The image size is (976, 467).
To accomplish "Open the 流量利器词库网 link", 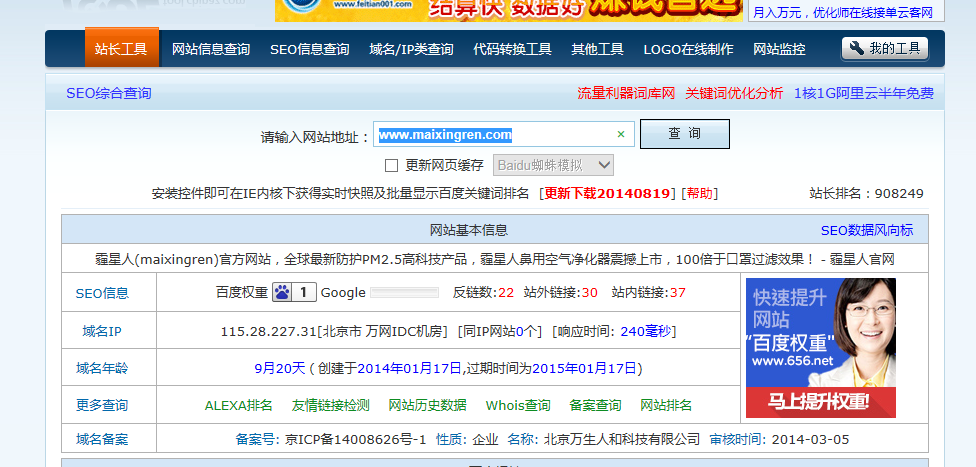I will [x=626, y=93].
